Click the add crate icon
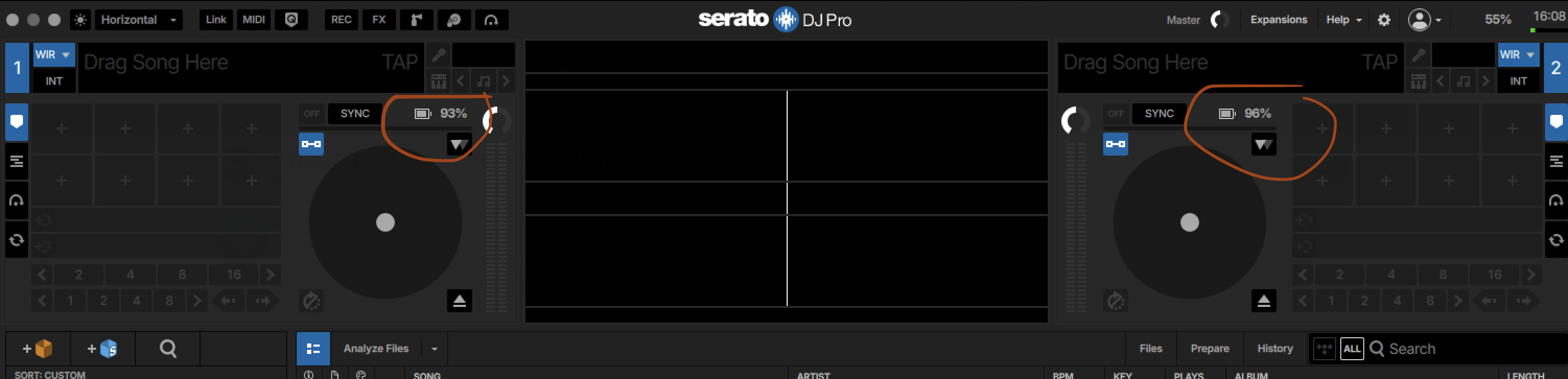The height and width of the screenshot is (379, 1568). [x=38, y=349]
